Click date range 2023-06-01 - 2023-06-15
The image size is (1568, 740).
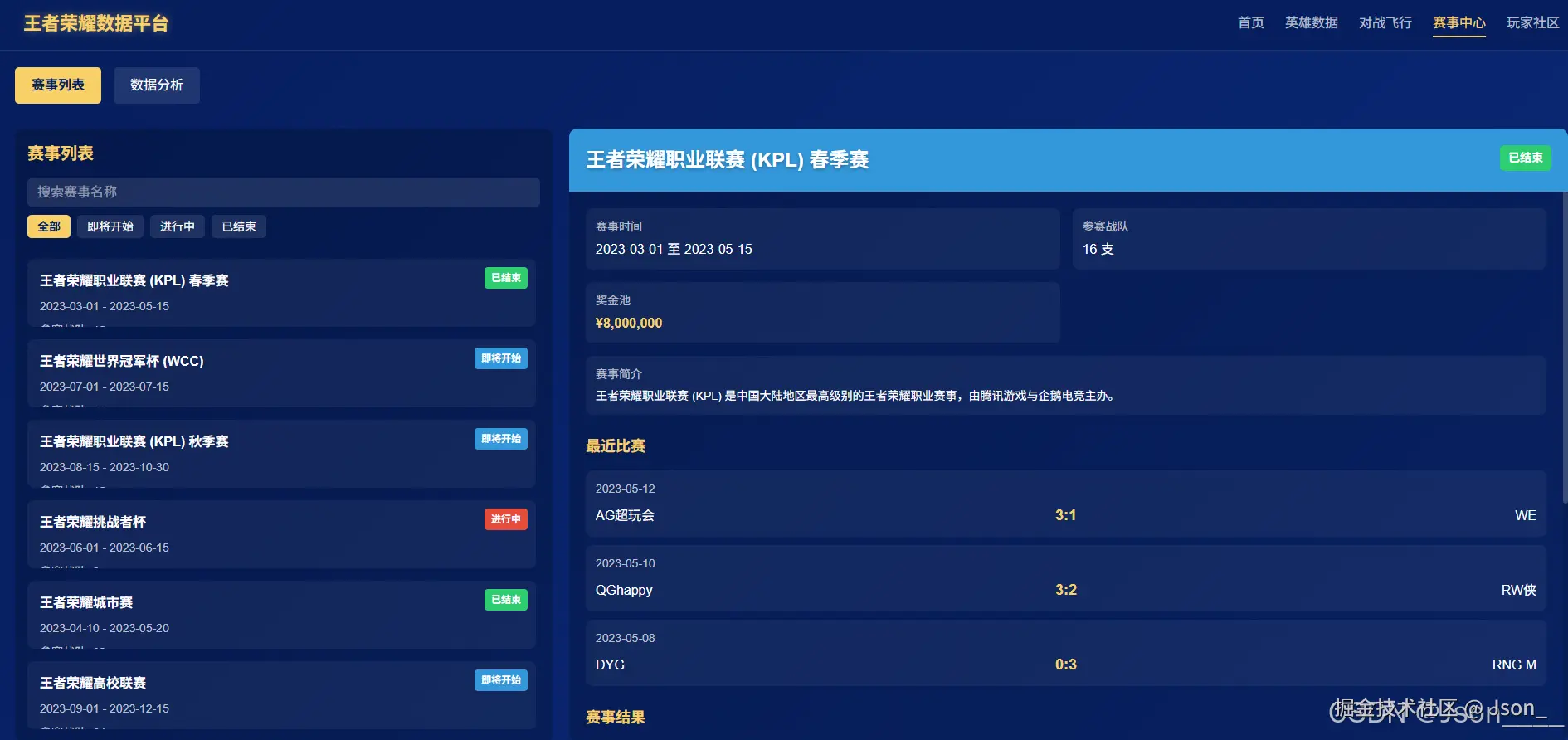105,548
